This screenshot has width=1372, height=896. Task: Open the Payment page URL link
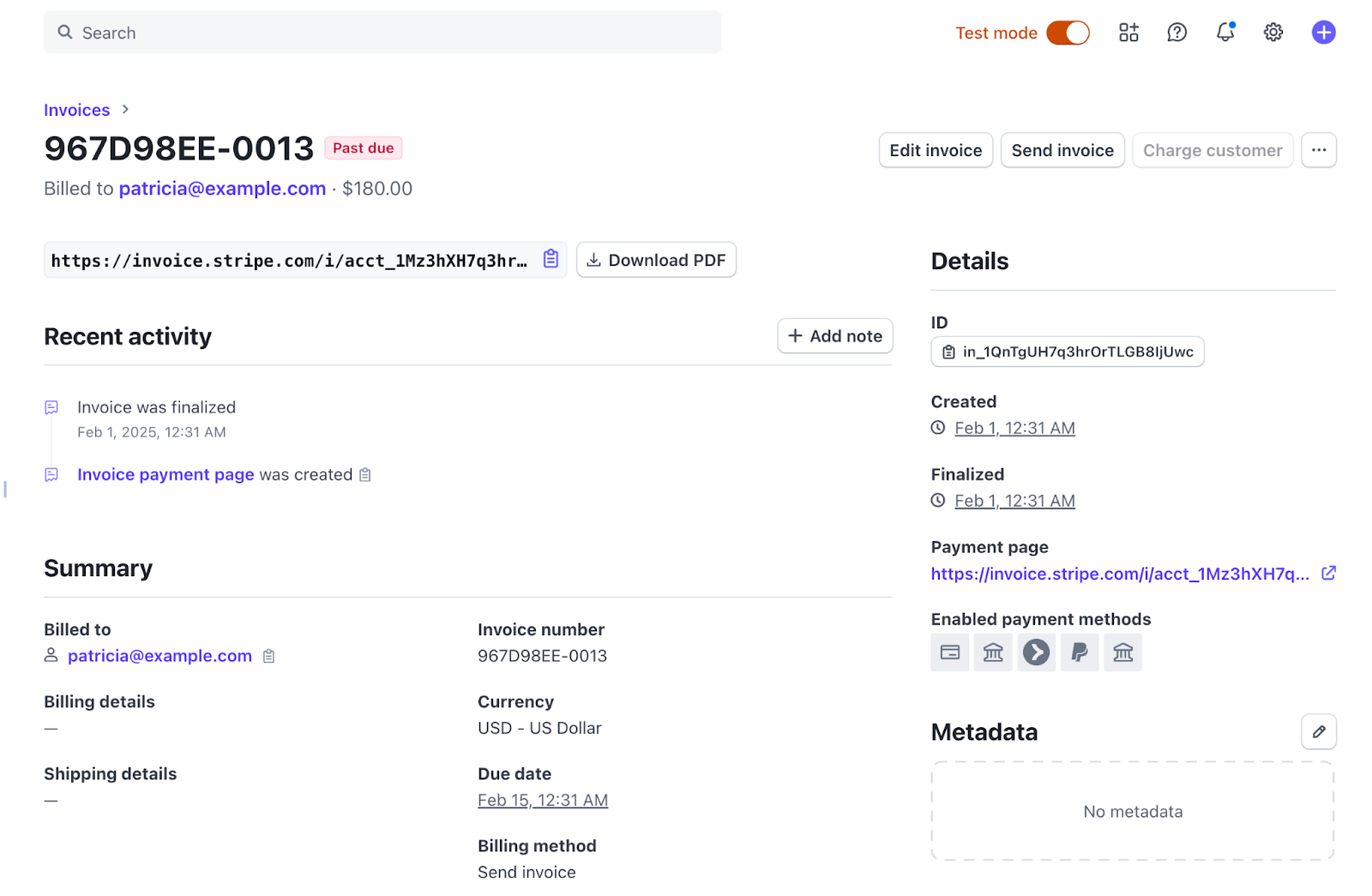(x=1120, y=574)
